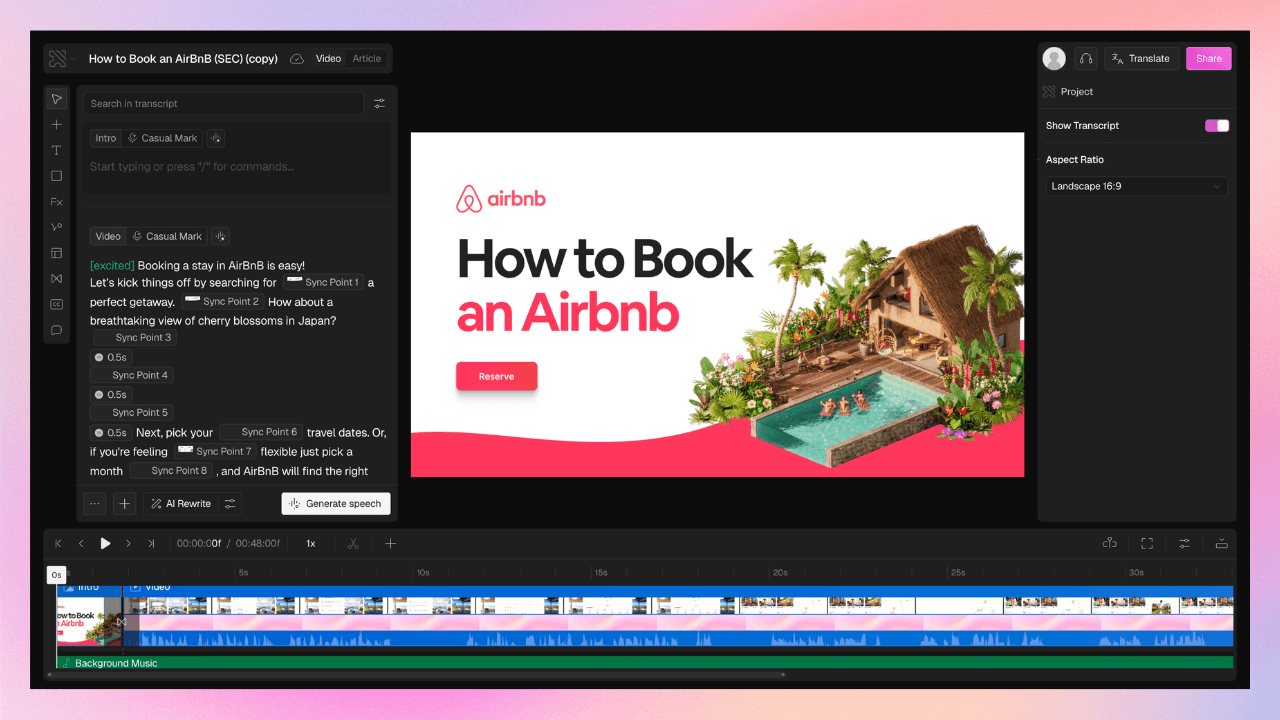Open the closed captions tool

tap(57, 304)
